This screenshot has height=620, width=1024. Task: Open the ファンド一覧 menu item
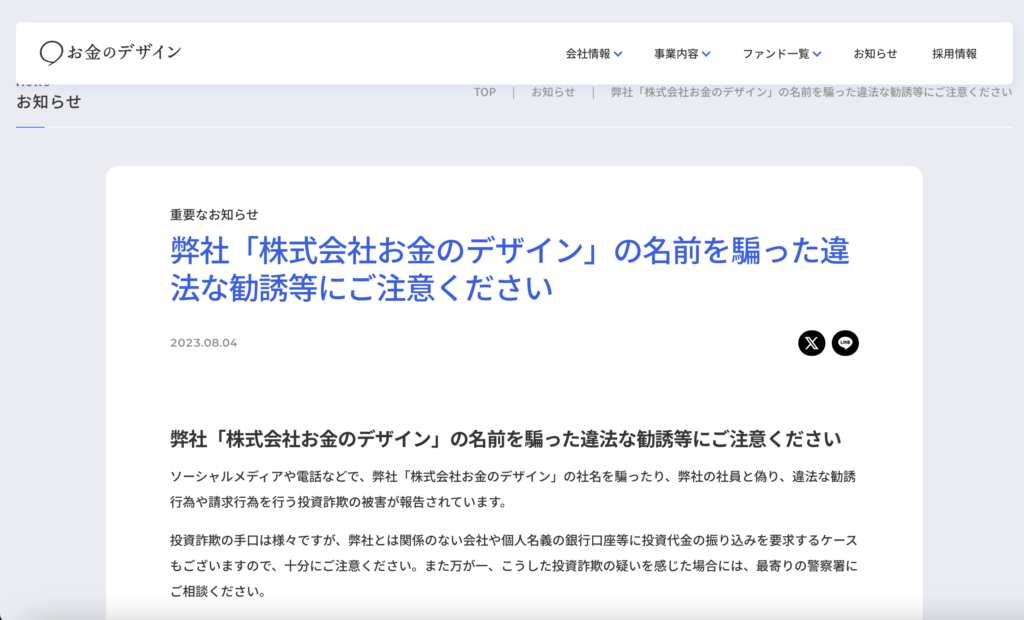coord(776,54)
